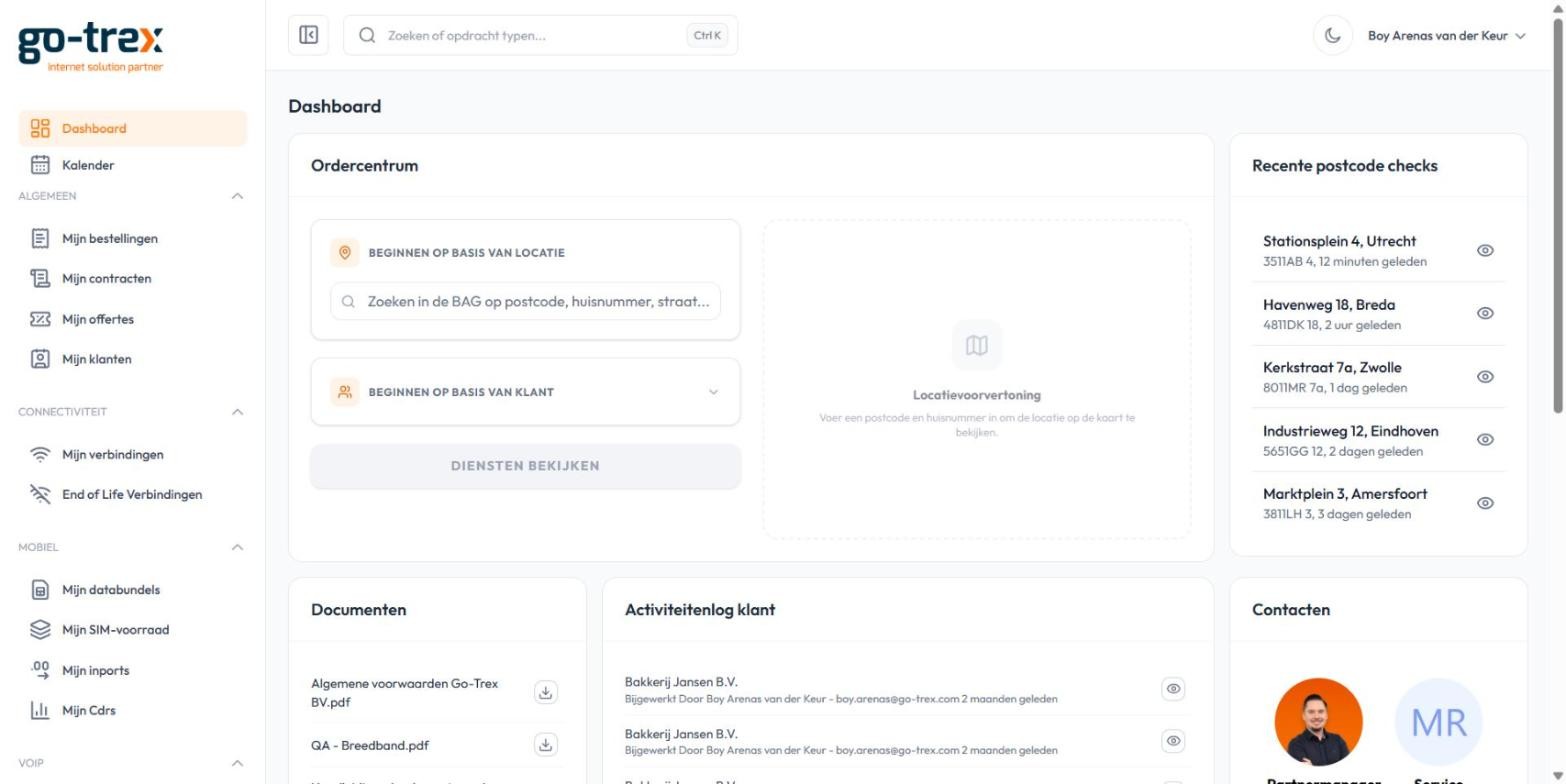Click the Mijn databundels icon
The width and height of the screenshot is (1566, 784).
pos(40,590)
